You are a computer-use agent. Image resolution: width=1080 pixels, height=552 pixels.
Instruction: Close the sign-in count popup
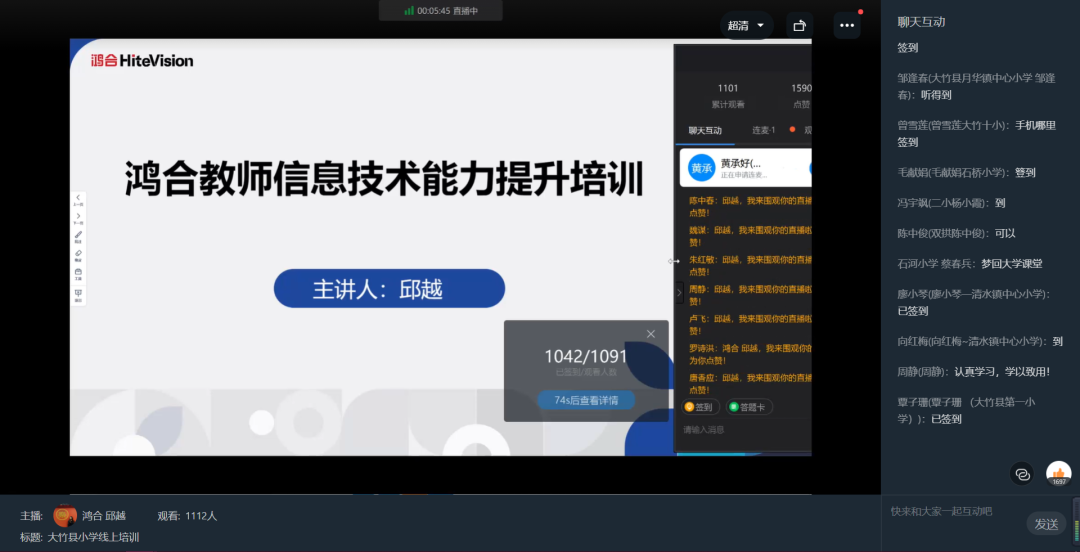click(651, 334)
